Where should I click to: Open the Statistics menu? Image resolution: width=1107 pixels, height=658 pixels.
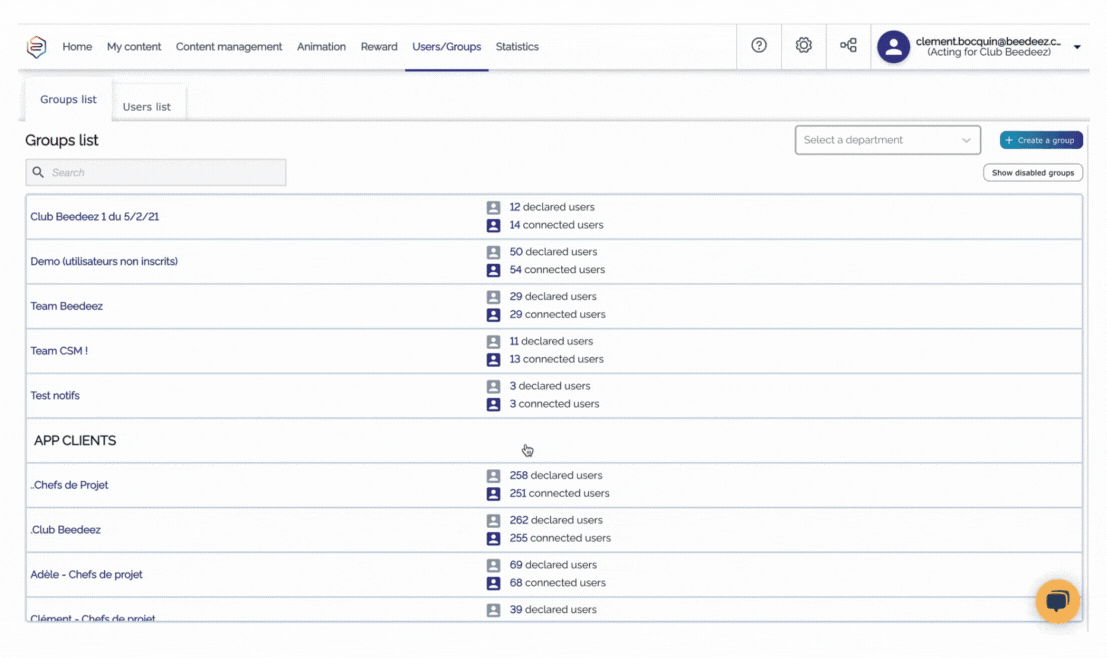pyautogui.click(x=517, y=47)
